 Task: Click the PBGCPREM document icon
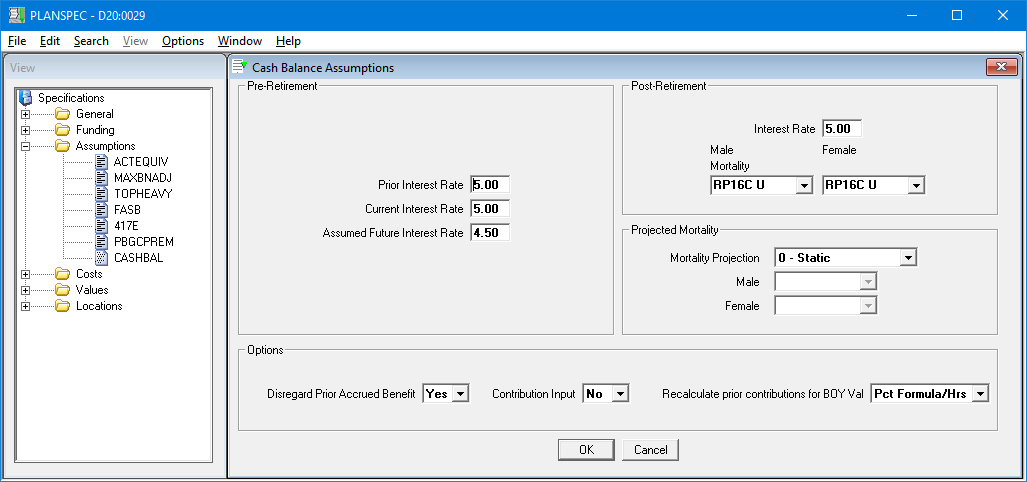click(102, 242)
